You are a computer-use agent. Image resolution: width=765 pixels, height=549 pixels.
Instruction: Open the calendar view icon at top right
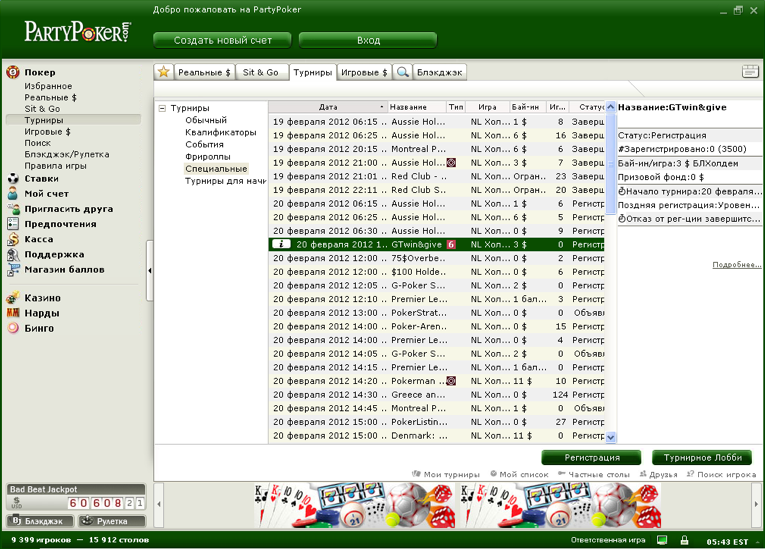(x=750, y=71)
